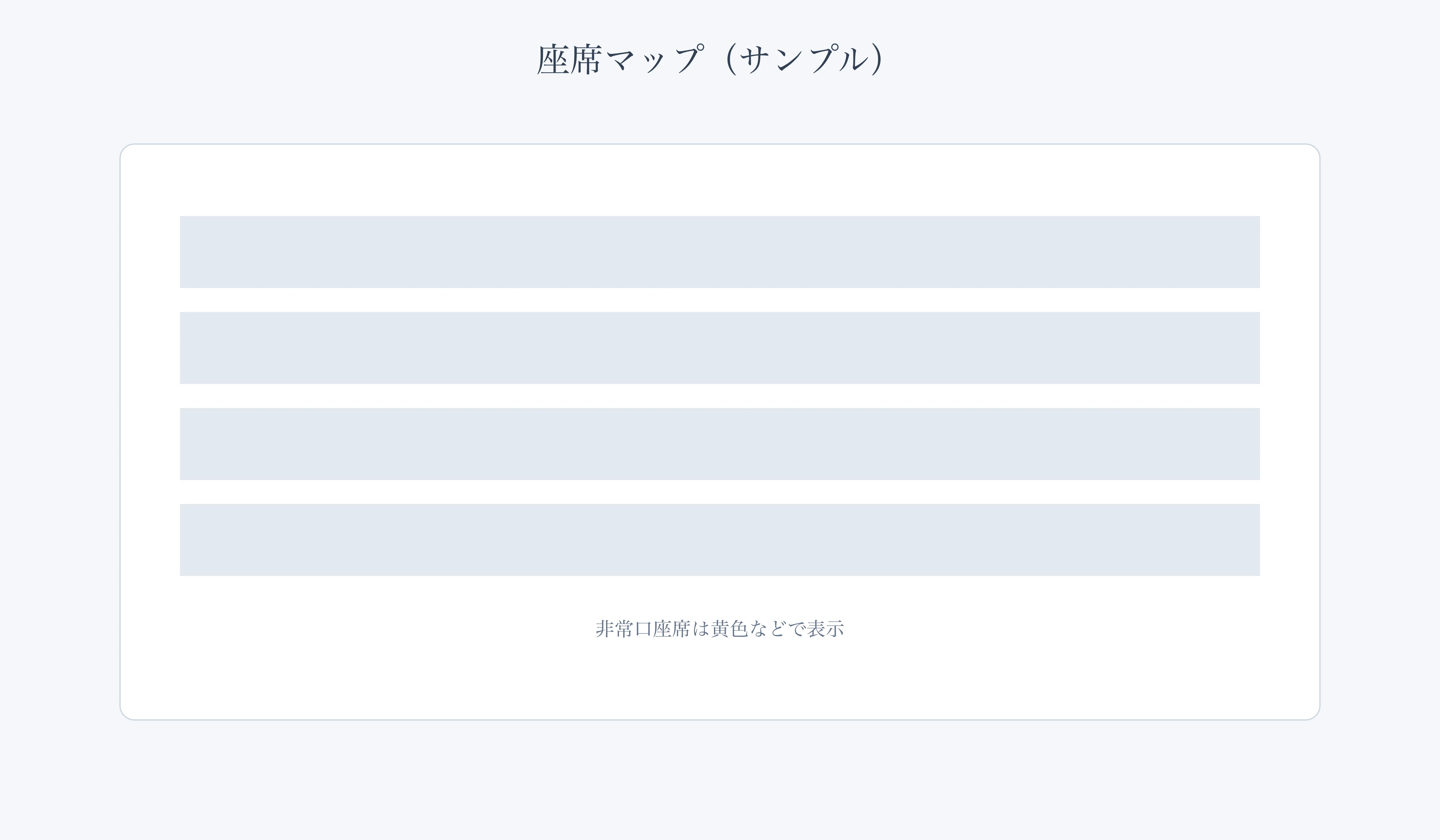This screenshot has width=1440, height=840.
Task: Select the first gray seat row
Action: click(720, 252)
